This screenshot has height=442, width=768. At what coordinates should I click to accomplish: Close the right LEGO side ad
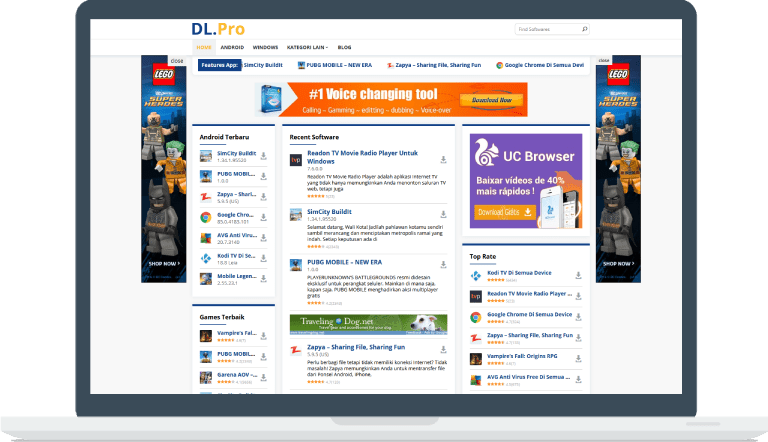604,60
